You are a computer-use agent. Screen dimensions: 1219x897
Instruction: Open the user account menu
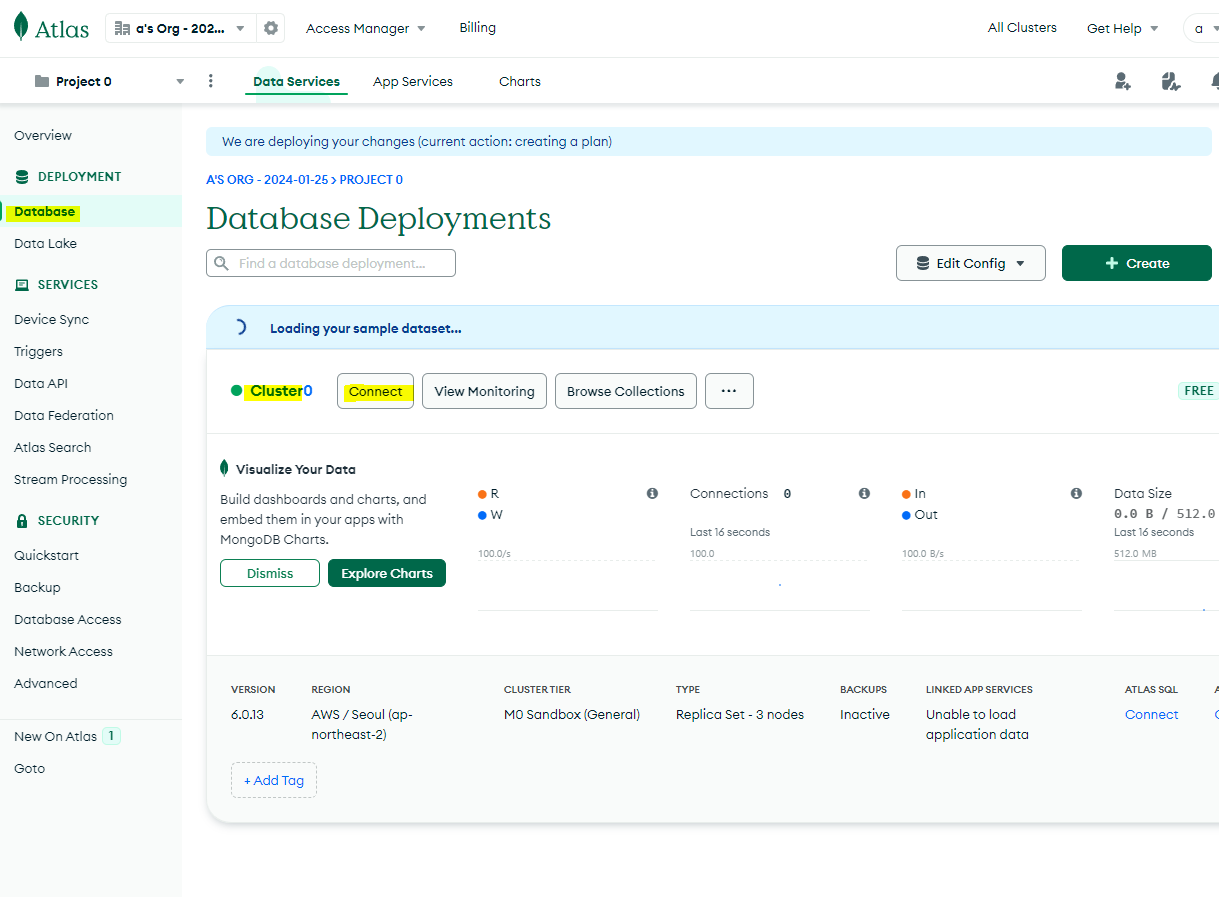click(x=1201, y=28)
